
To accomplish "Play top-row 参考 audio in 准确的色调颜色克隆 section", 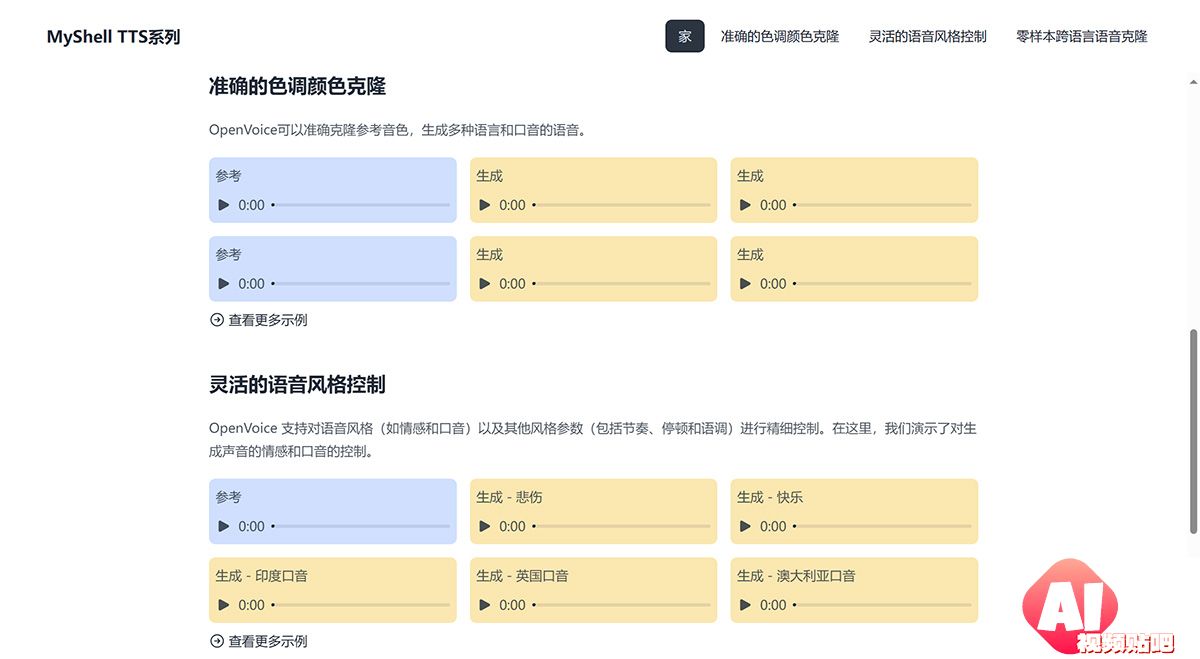I will [x=224, y=205].
